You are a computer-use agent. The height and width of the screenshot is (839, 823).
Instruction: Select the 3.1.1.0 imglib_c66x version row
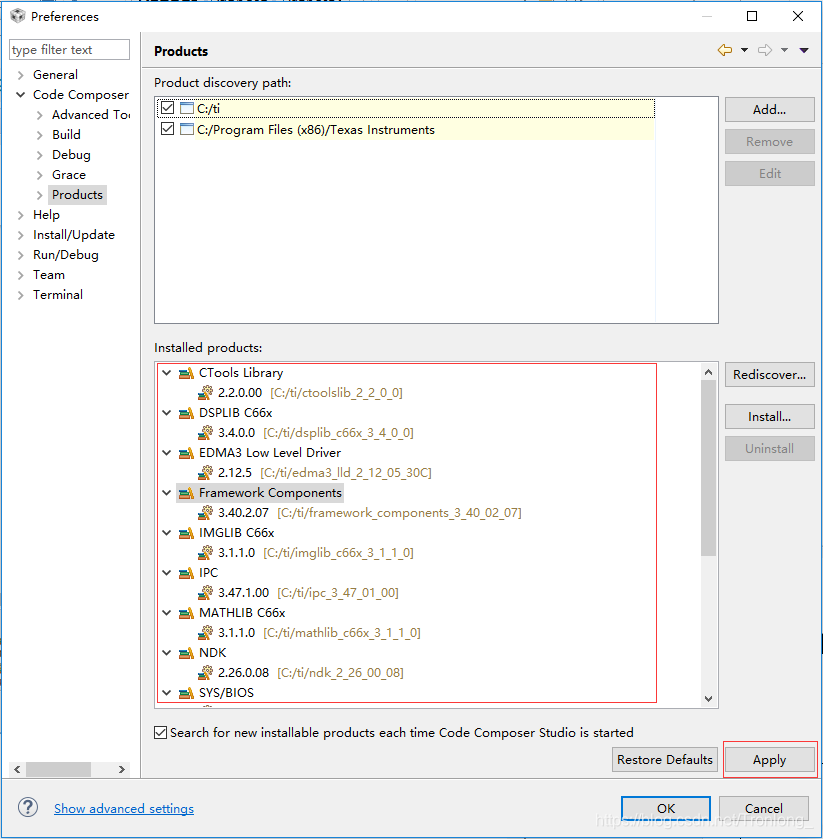coord(306,553)
